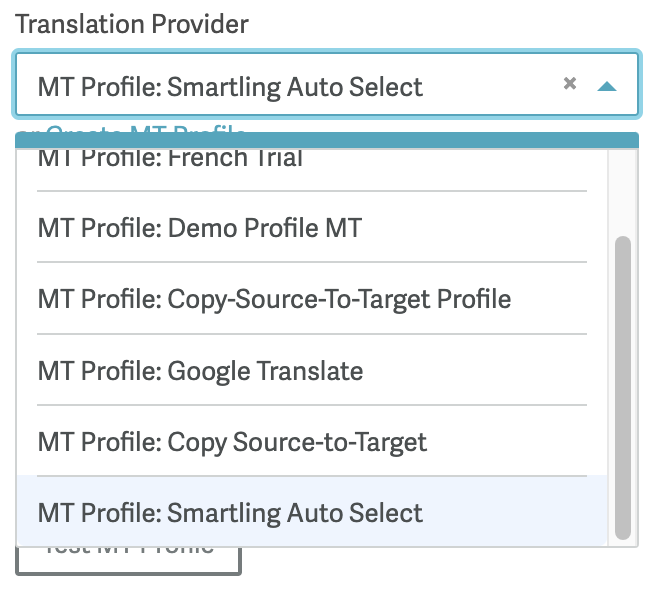Click the dropdown list scrollbar thumb
664x594 pixels.
[622, 388]
